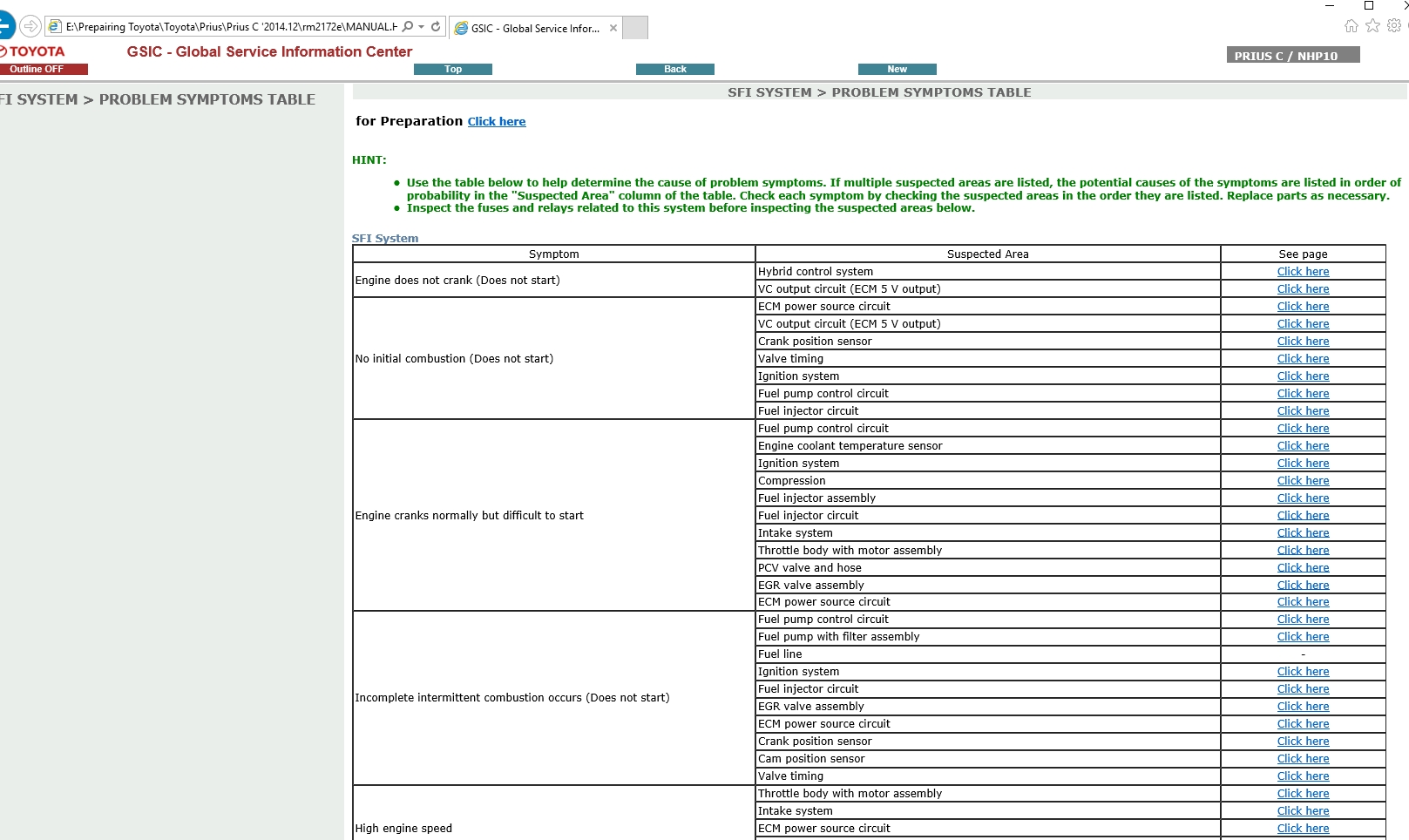Image resolution: width=1409 pixels, height=840 pixels.
Task: Click the browser forward arrow button
Action: click(x=30, y=26)
